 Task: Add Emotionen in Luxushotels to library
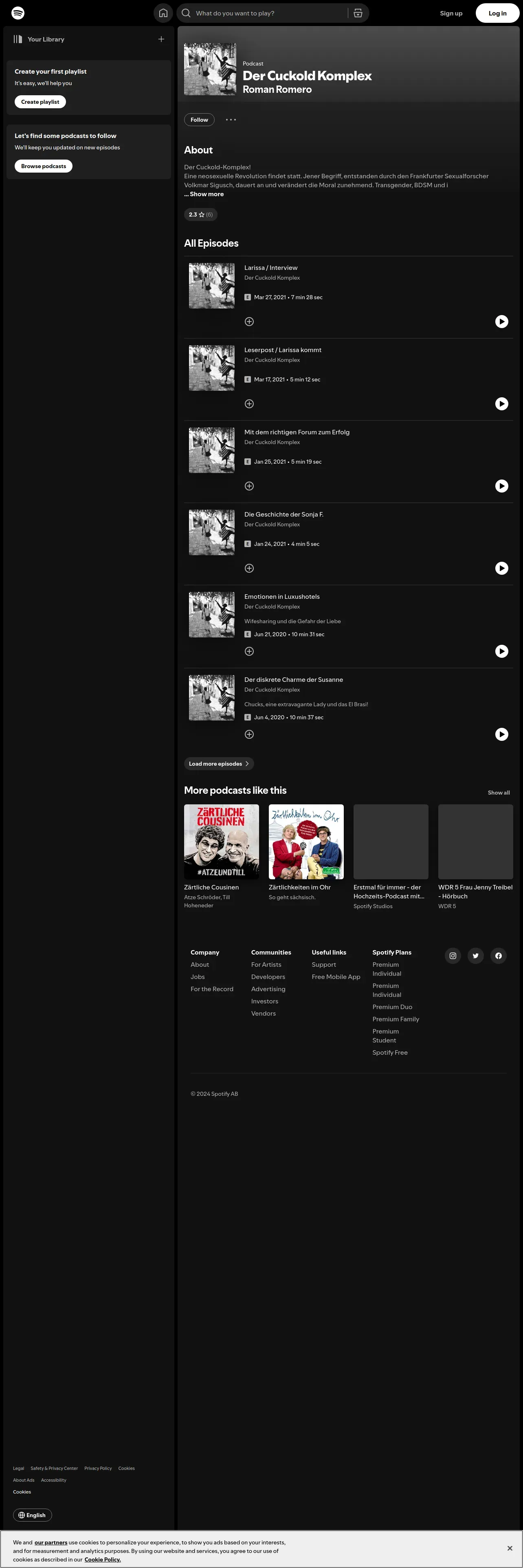(249, 651)
